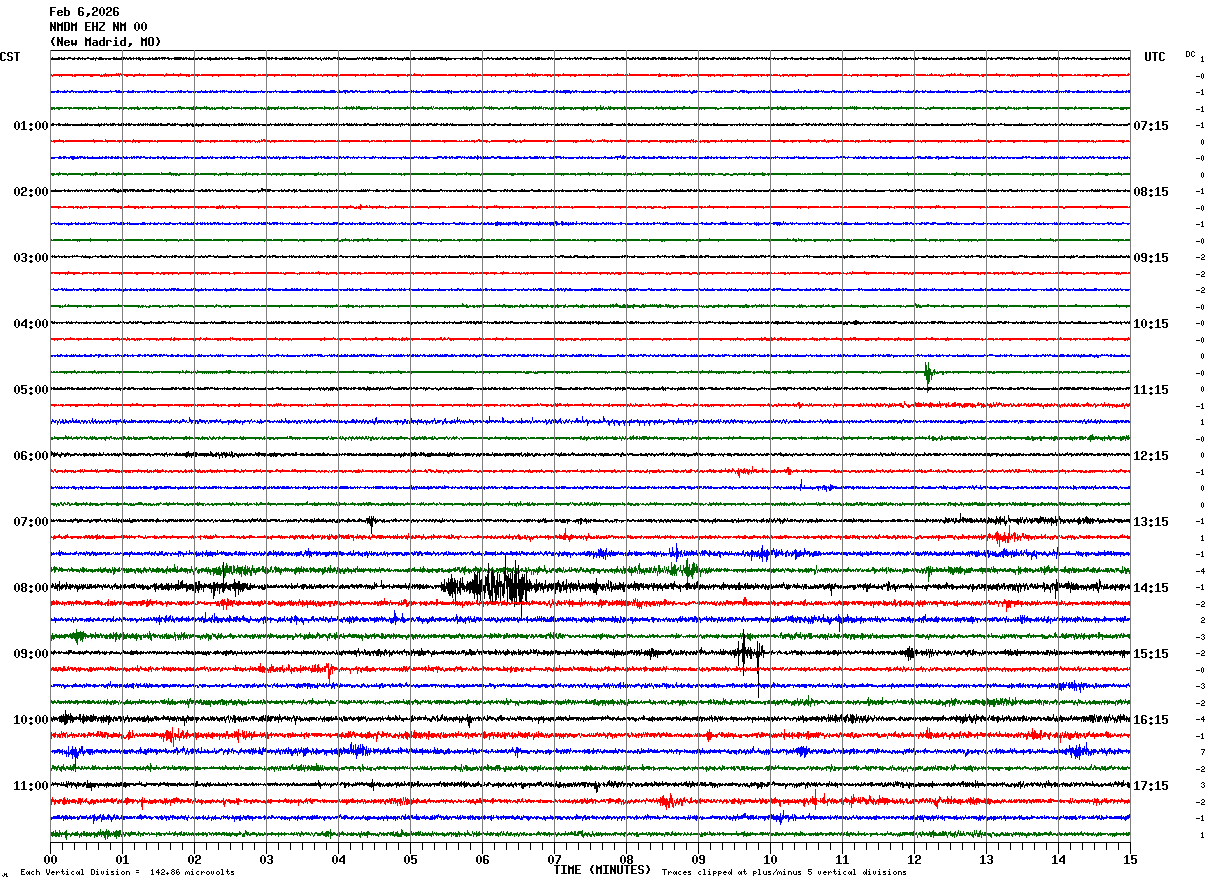Click the 15:15 UTC time label
The image size is (1210, 886).
(x=1151, y=654)
